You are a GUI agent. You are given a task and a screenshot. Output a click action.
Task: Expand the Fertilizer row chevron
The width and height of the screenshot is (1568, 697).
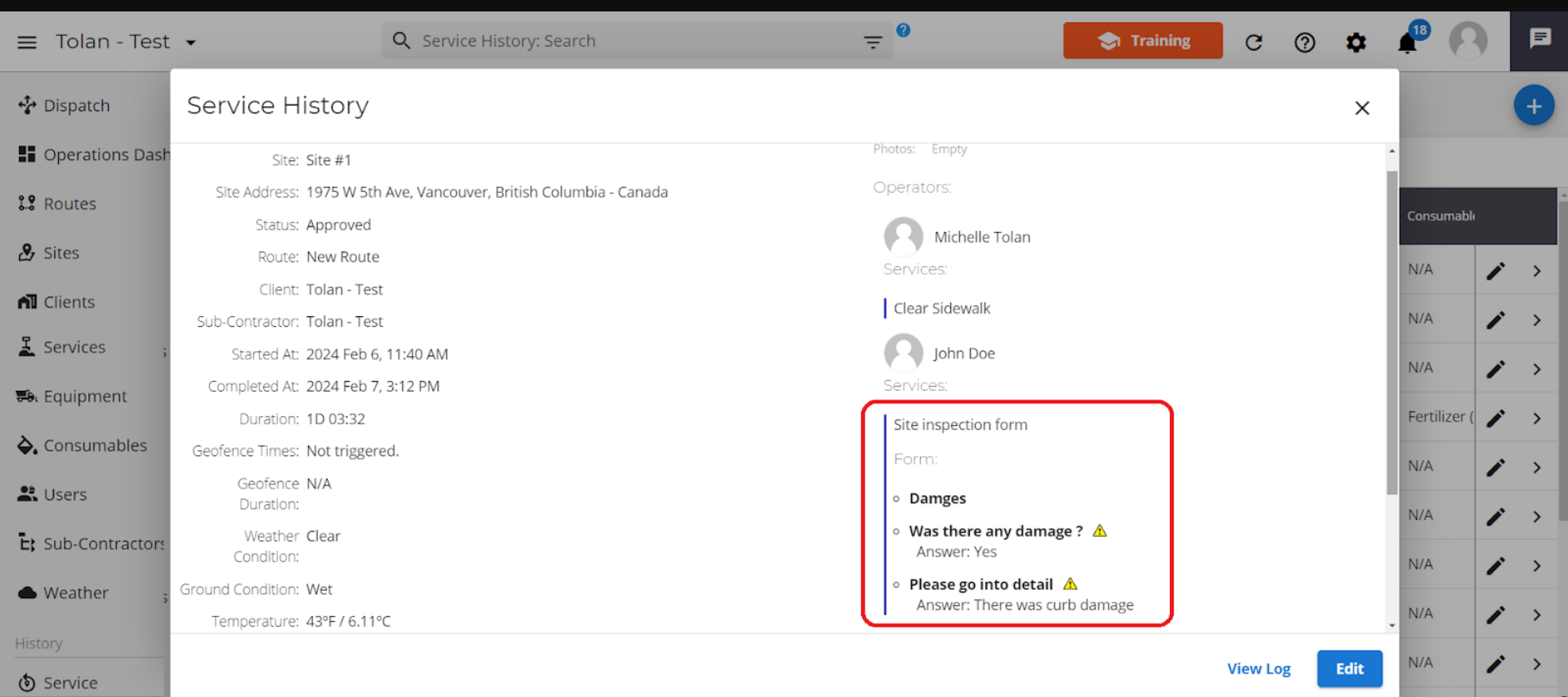(1537, 418)
